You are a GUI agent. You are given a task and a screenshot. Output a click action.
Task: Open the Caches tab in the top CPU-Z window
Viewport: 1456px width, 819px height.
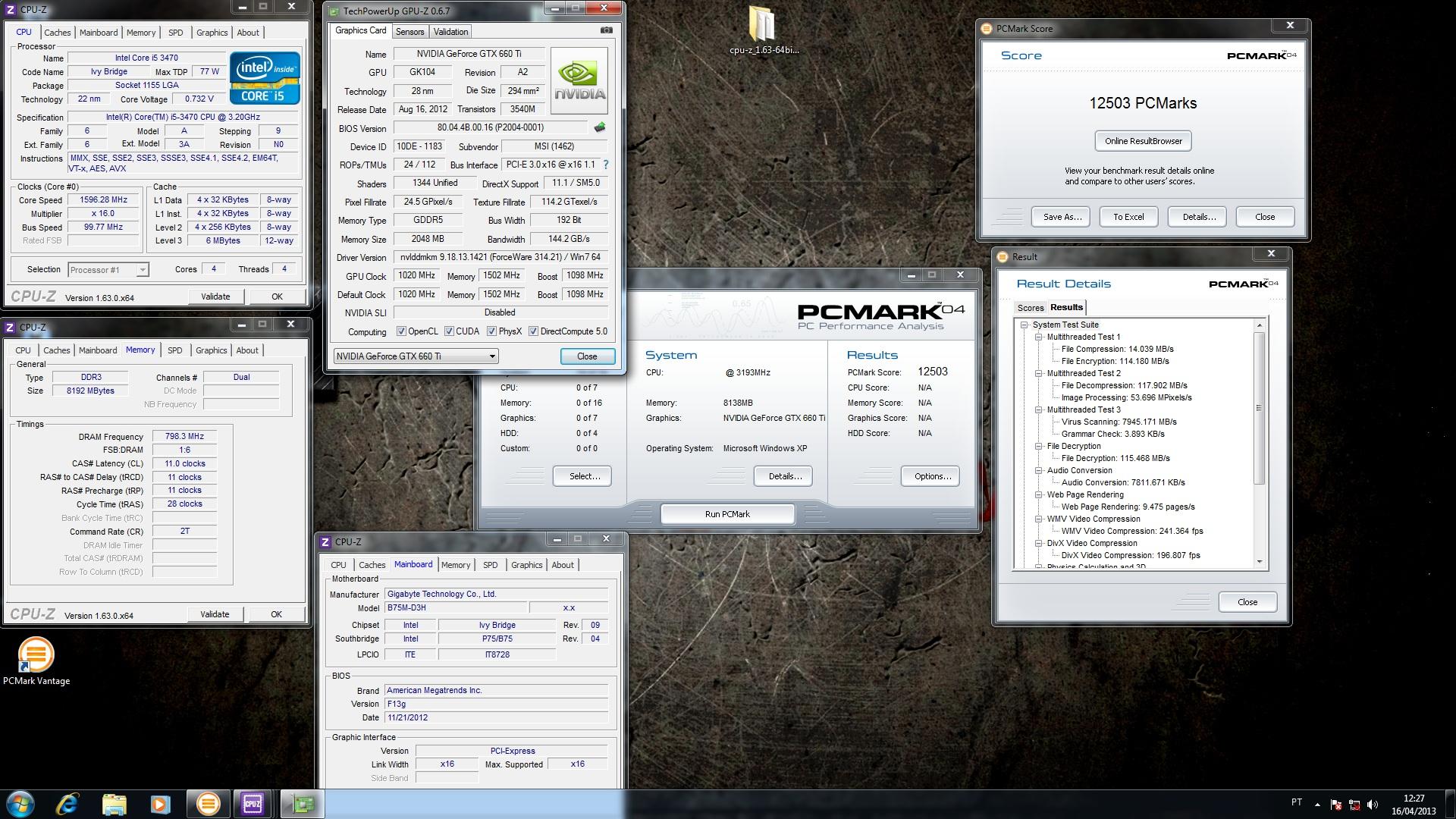click(x=57, y=33)
